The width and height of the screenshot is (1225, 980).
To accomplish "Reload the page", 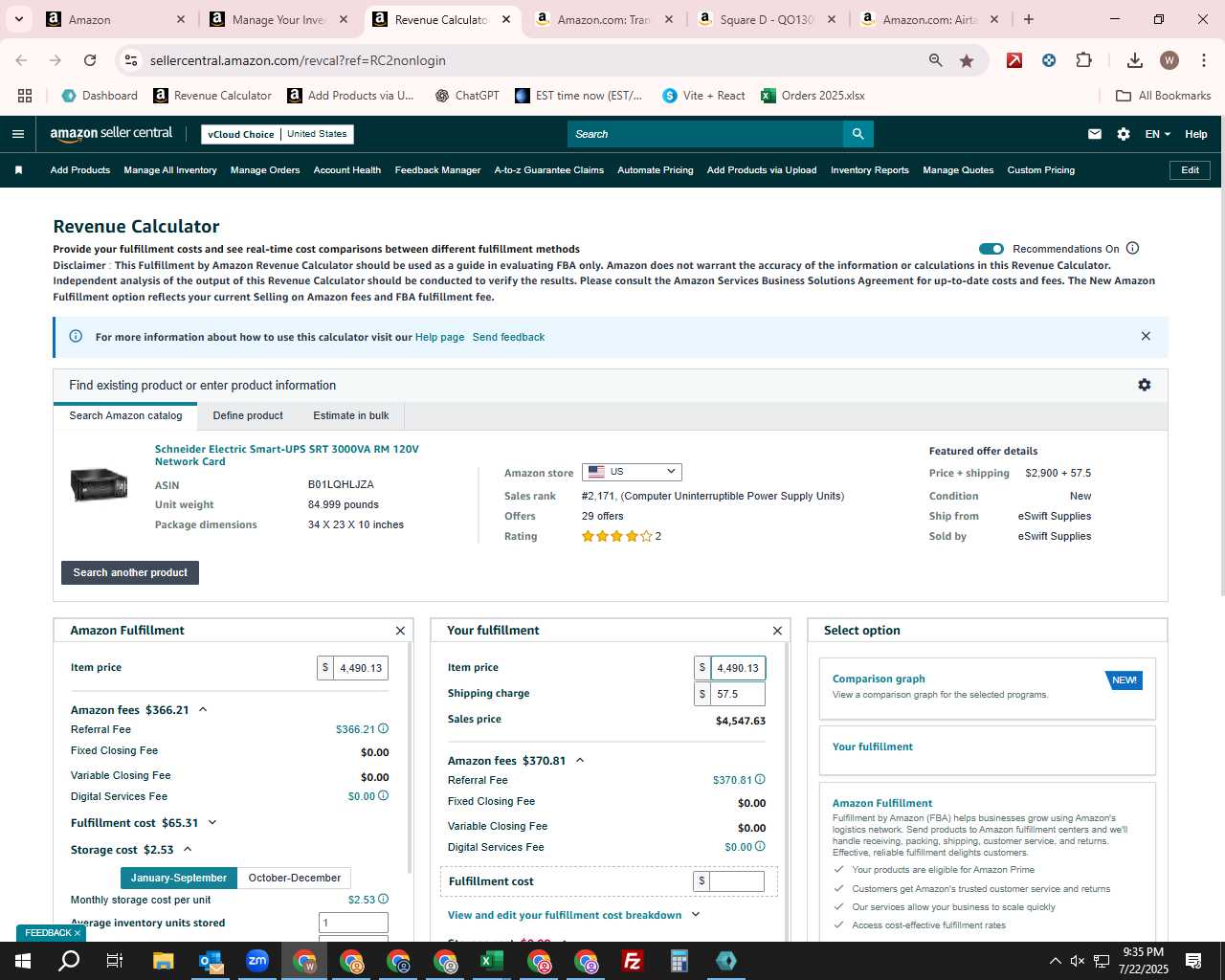I will tap(90, 60).
